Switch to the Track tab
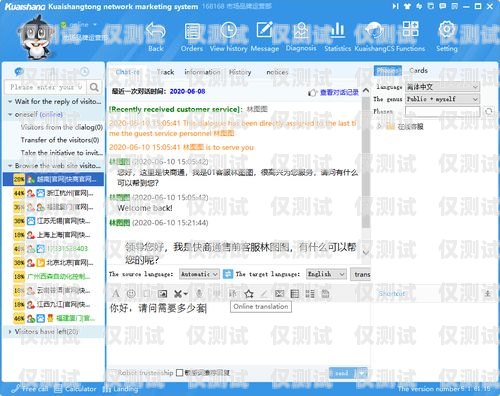Viewport: 500px width, 396px height. (166, 72)
